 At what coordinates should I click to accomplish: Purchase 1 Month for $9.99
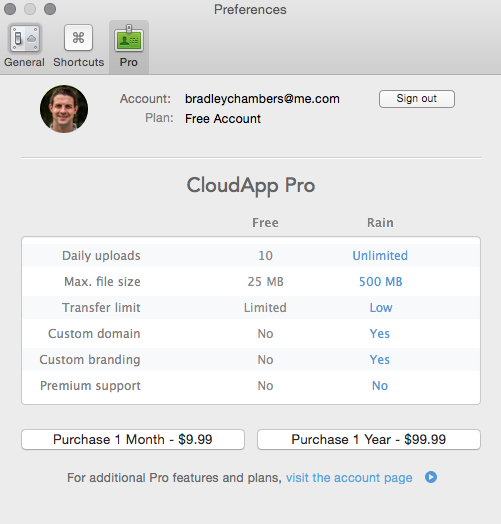tap(133, 439)
